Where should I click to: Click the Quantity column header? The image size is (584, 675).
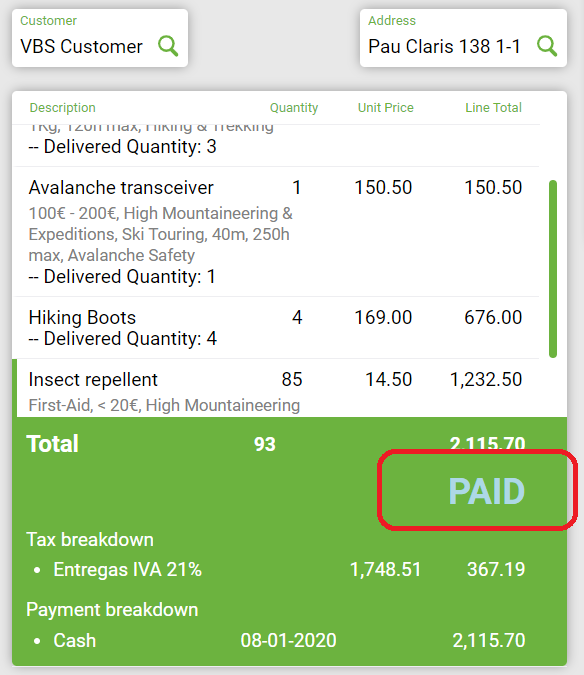click(x=294, y=108)
